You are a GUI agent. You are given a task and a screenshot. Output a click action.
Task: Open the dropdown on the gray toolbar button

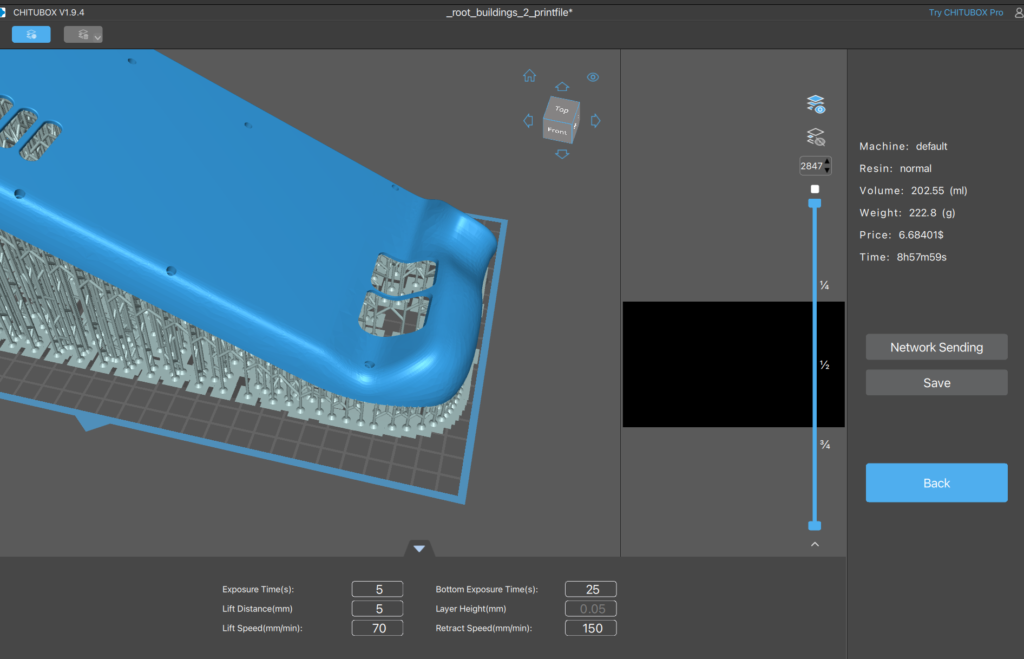point(97,35)
